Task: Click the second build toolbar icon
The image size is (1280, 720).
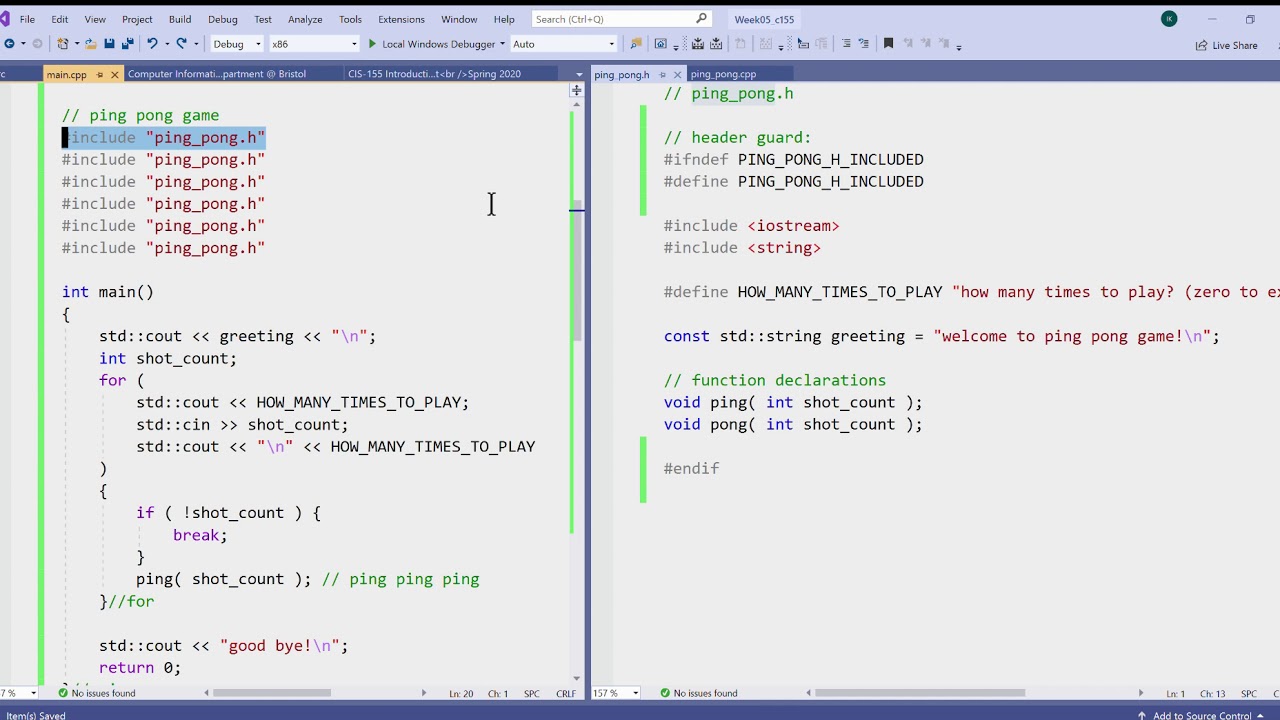Action: click(x=716, y=44)
